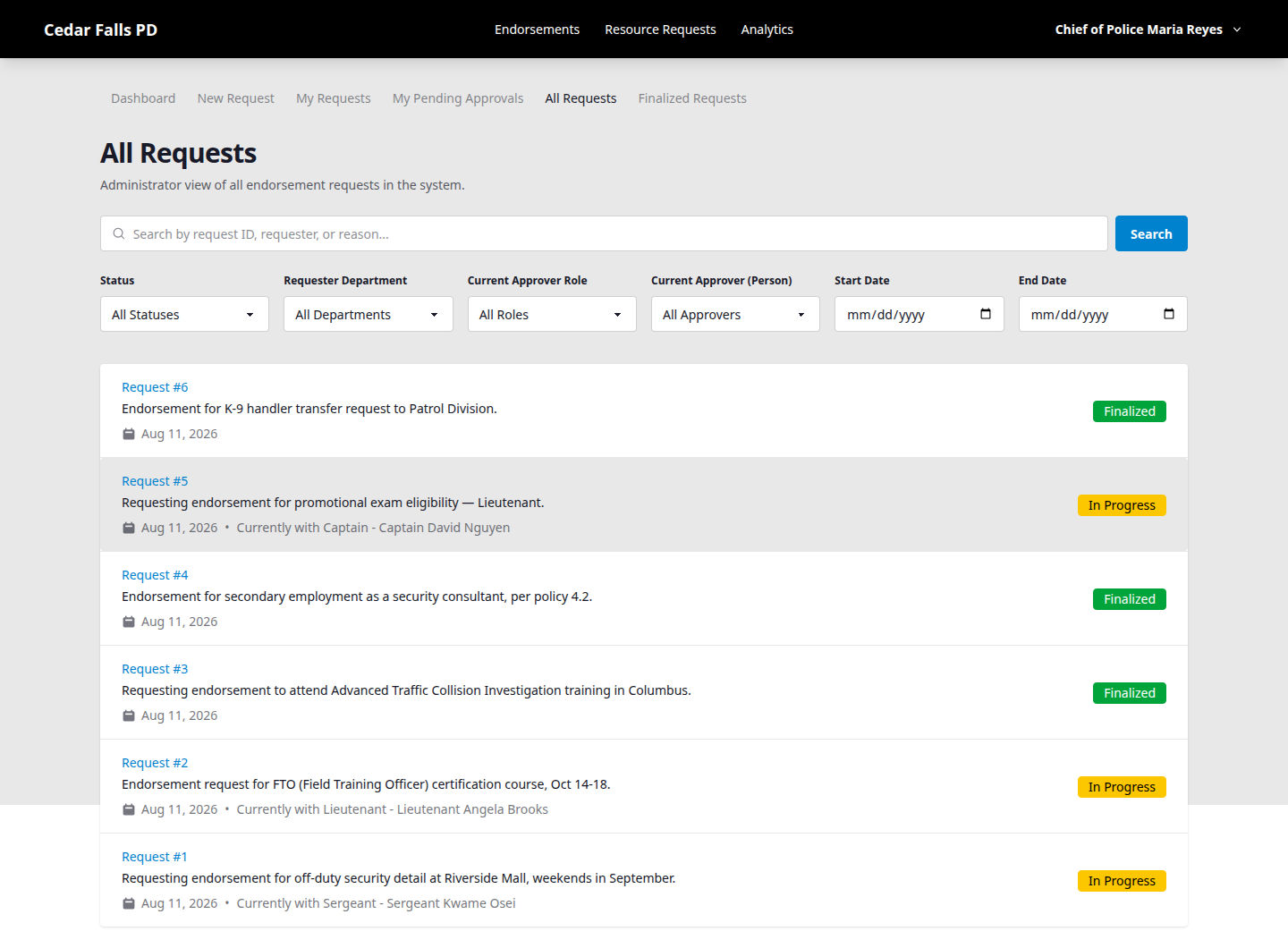Click the blue Search button
This screenshot has height=948, width=1288.
coord(1151,233)
